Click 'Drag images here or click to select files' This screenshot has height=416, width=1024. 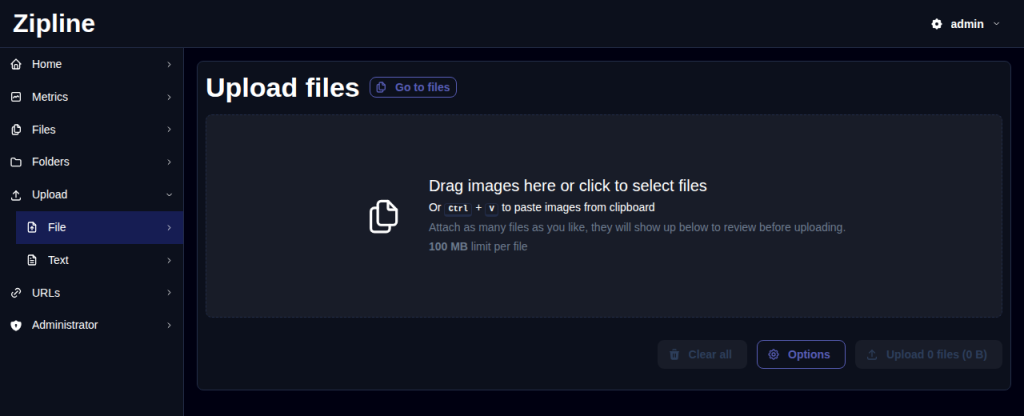point(568,186)
